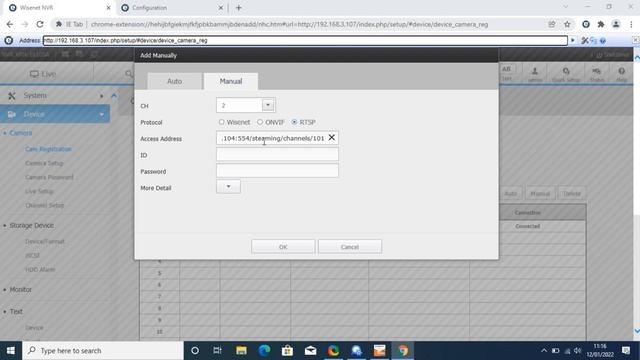Open Live Setup page

tap(39, 191)
